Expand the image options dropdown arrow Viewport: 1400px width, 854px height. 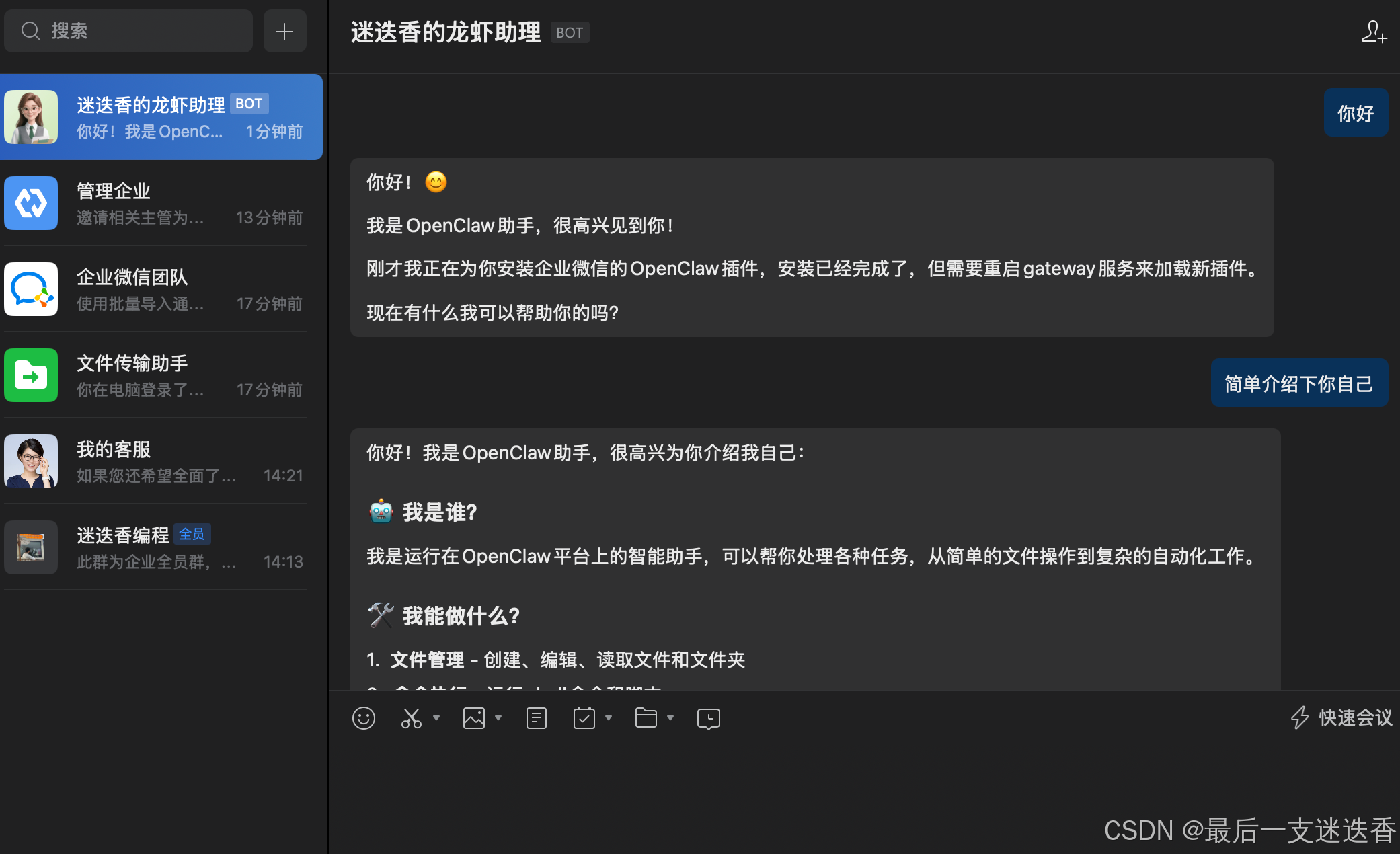click(x=498, y=718)
